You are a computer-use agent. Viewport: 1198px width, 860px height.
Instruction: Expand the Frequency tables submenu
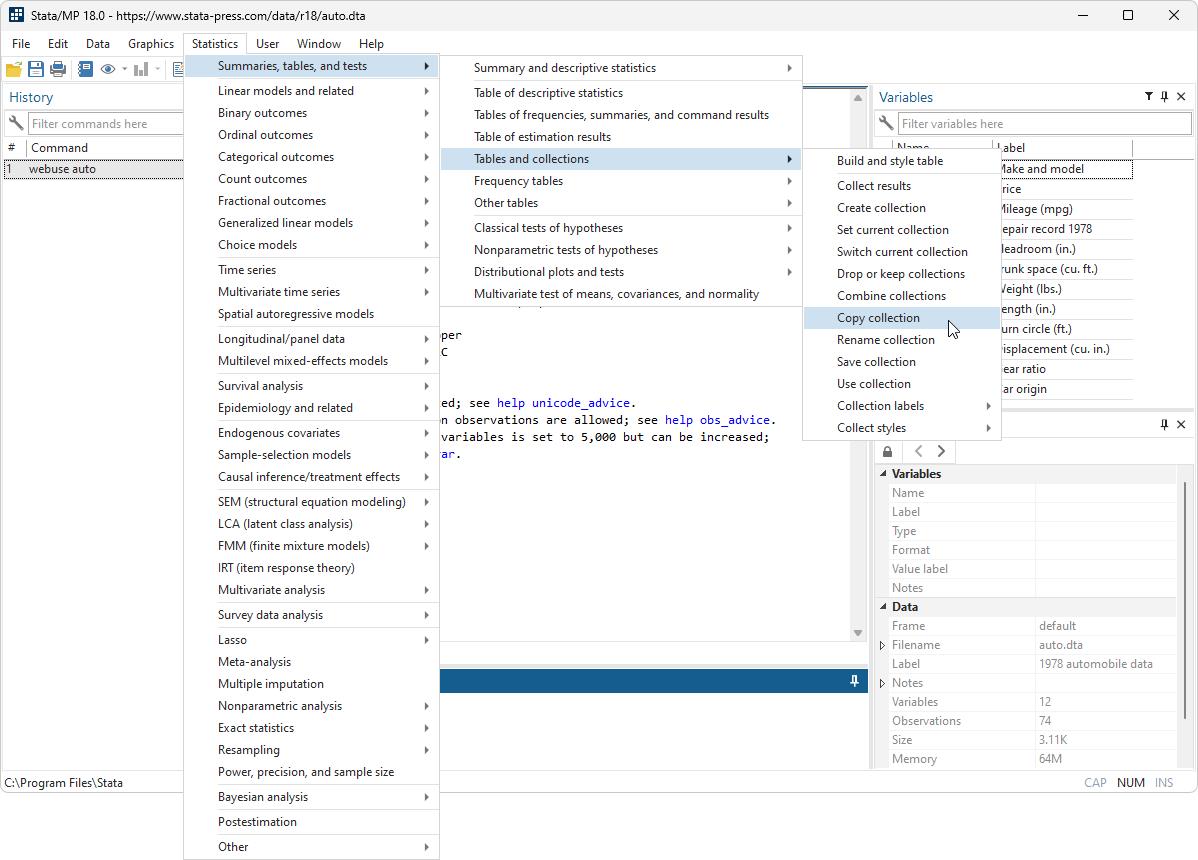(x=621, y=181)
